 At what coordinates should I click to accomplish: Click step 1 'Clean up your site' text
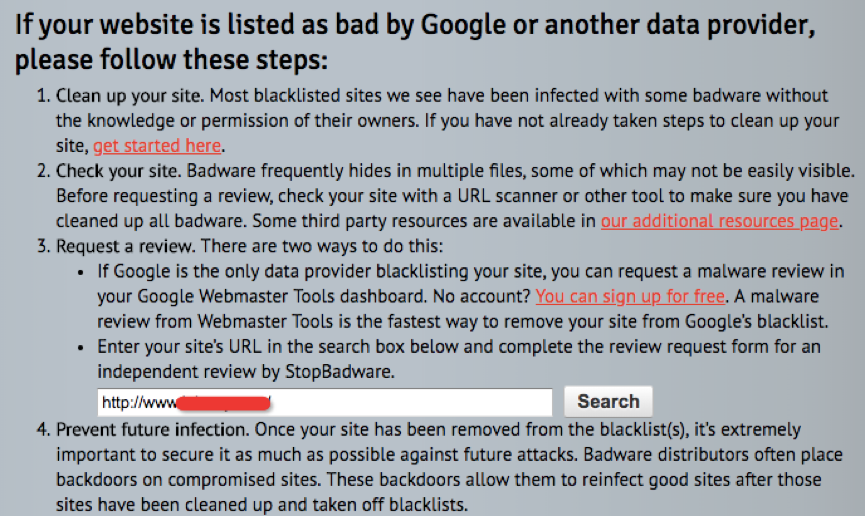119,96
